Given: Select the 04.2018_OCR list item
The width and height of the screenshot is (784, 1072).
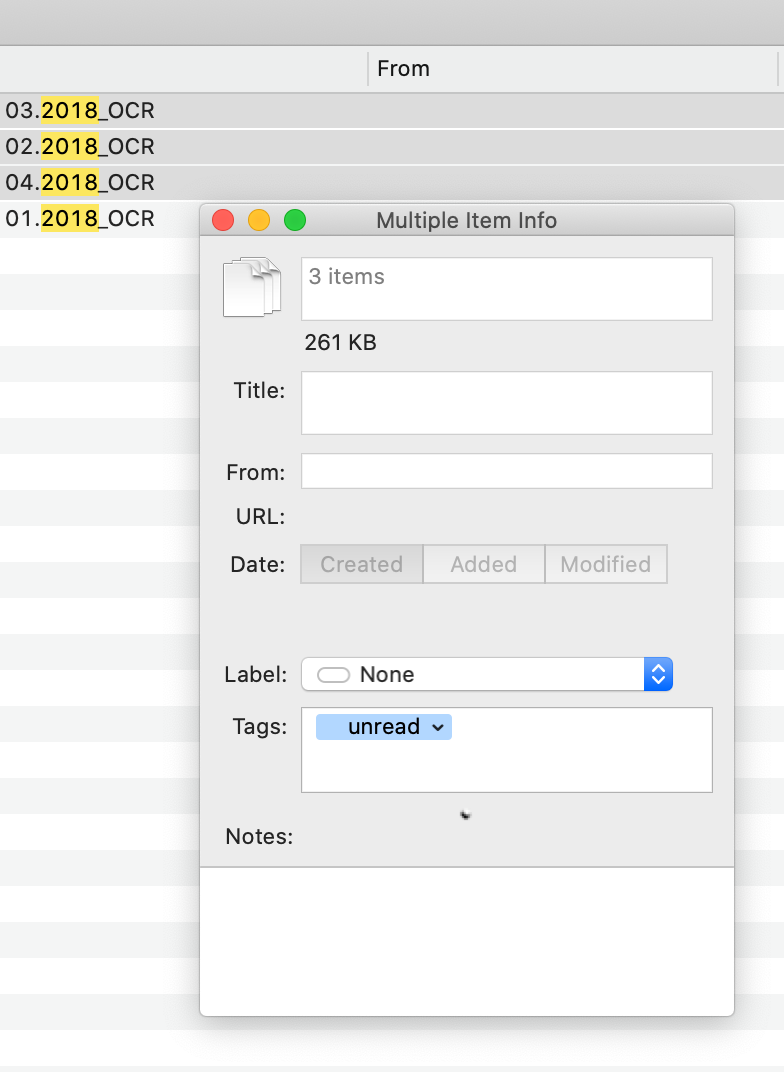Looking at the screenshot, I should tap(80, 183).
